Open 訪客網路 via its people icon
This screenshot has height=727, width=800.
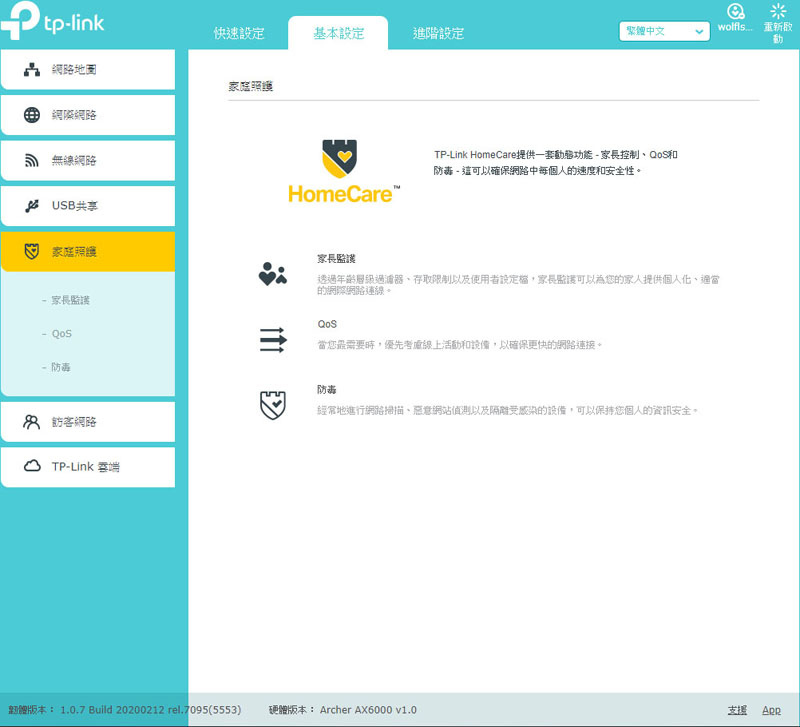coord(32,422)
